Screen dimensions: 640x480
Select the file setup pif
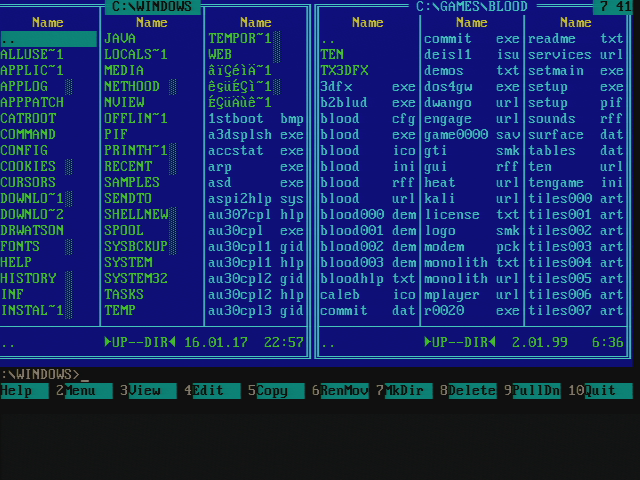[576, 102]
